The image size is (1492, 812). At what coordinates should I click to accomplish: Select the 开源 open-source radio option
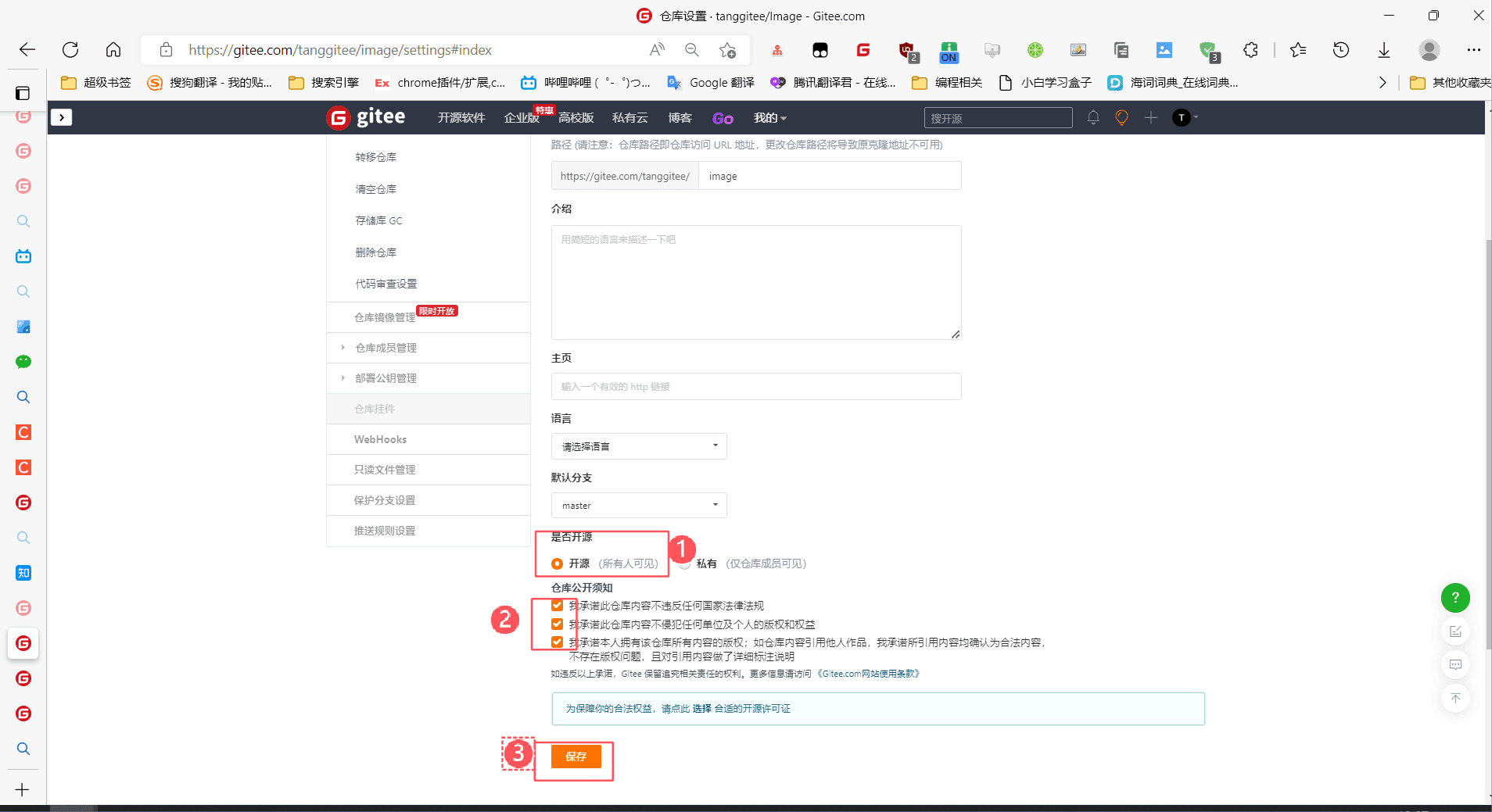click(x=558, y=563)
